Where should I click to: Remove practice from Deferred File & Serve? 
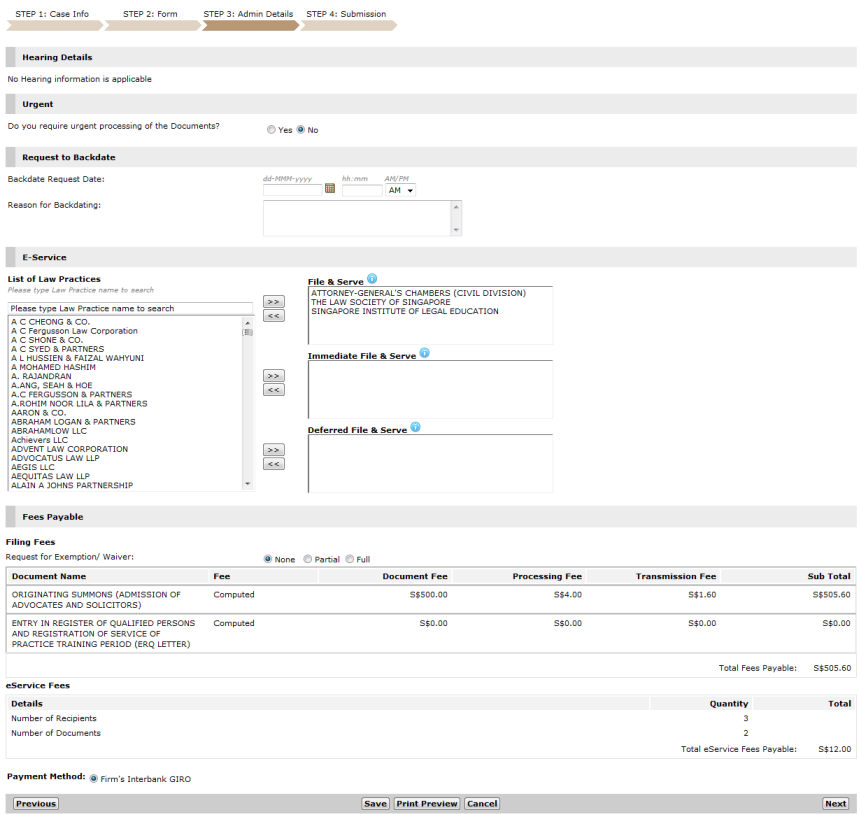click(273, 464)
